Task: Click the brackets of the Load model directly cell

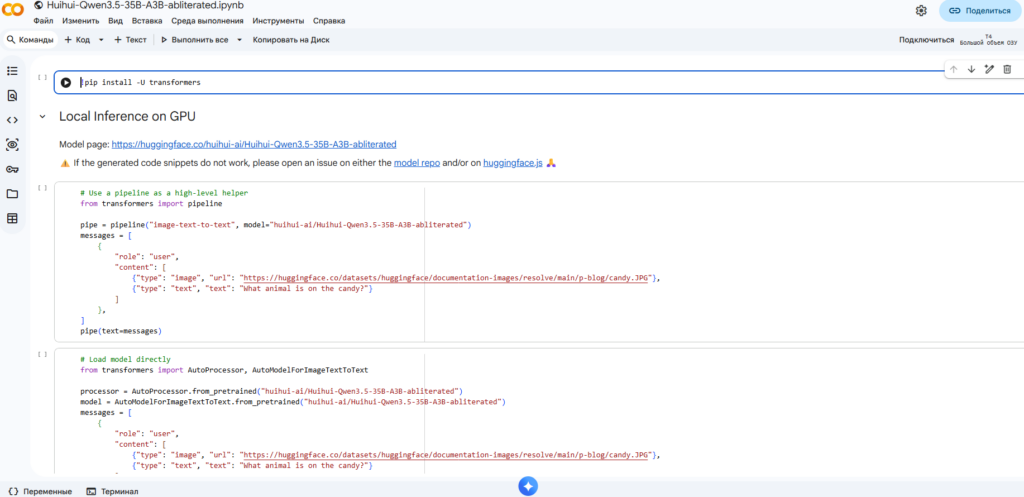Action: point(42,354)
